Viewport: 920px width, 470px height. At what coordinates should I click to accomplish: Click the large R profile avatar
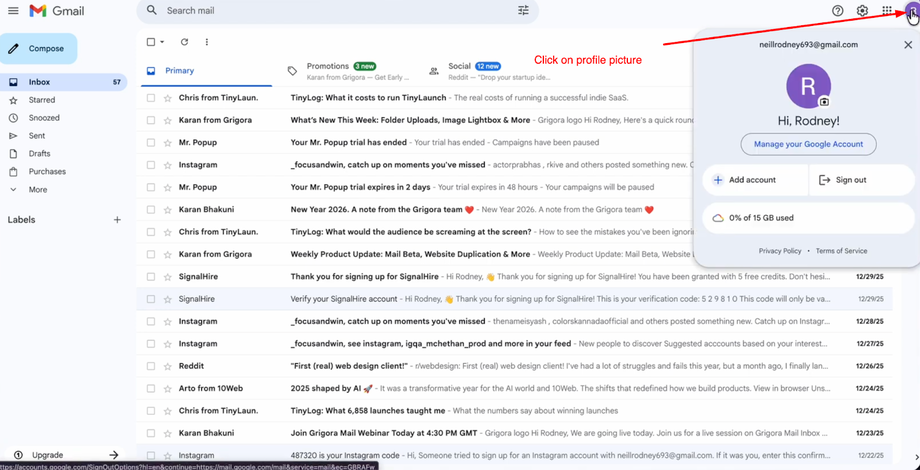[808, 86]
